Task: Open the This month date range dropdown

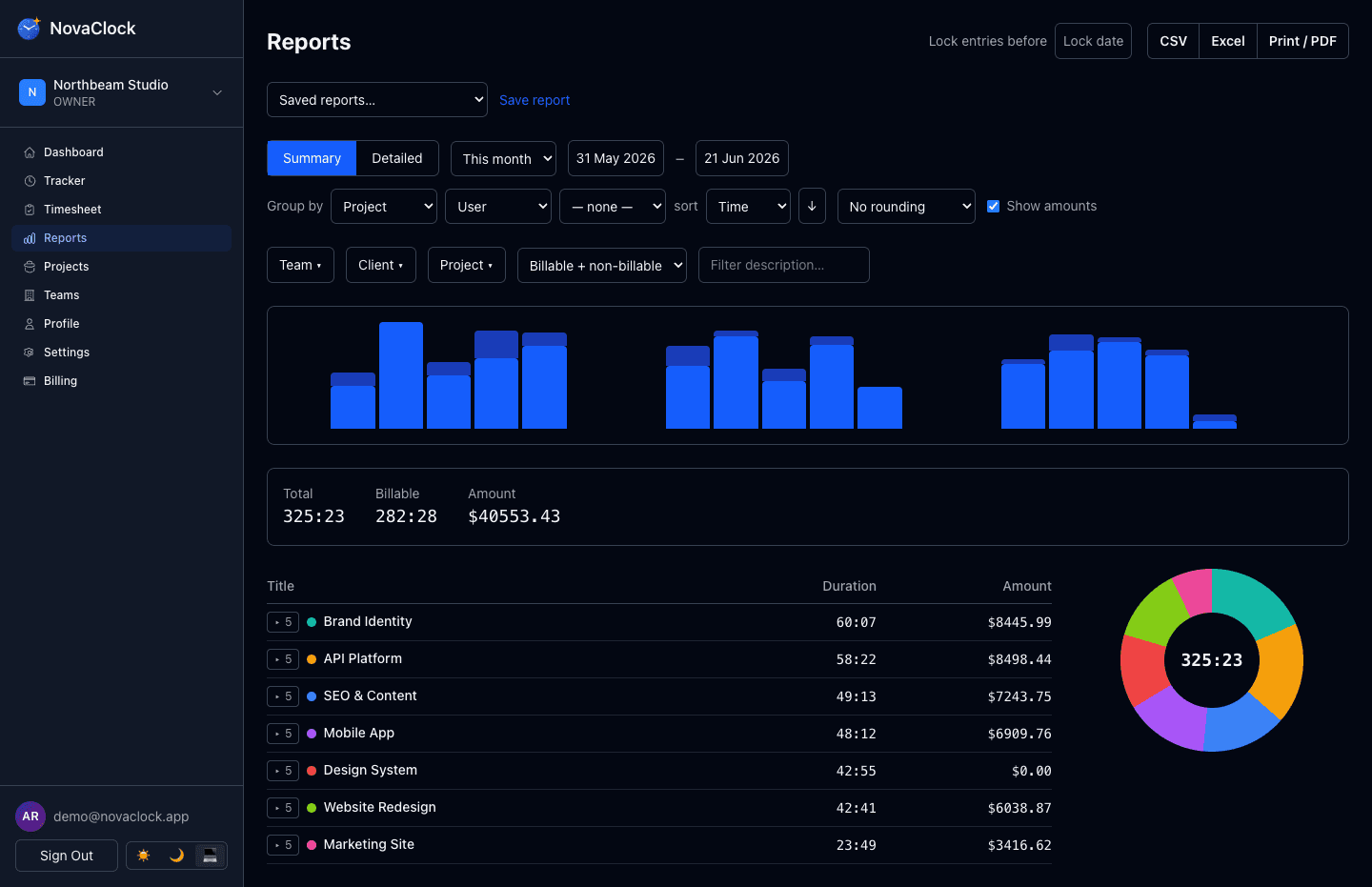Action: (x=504, y=158)
